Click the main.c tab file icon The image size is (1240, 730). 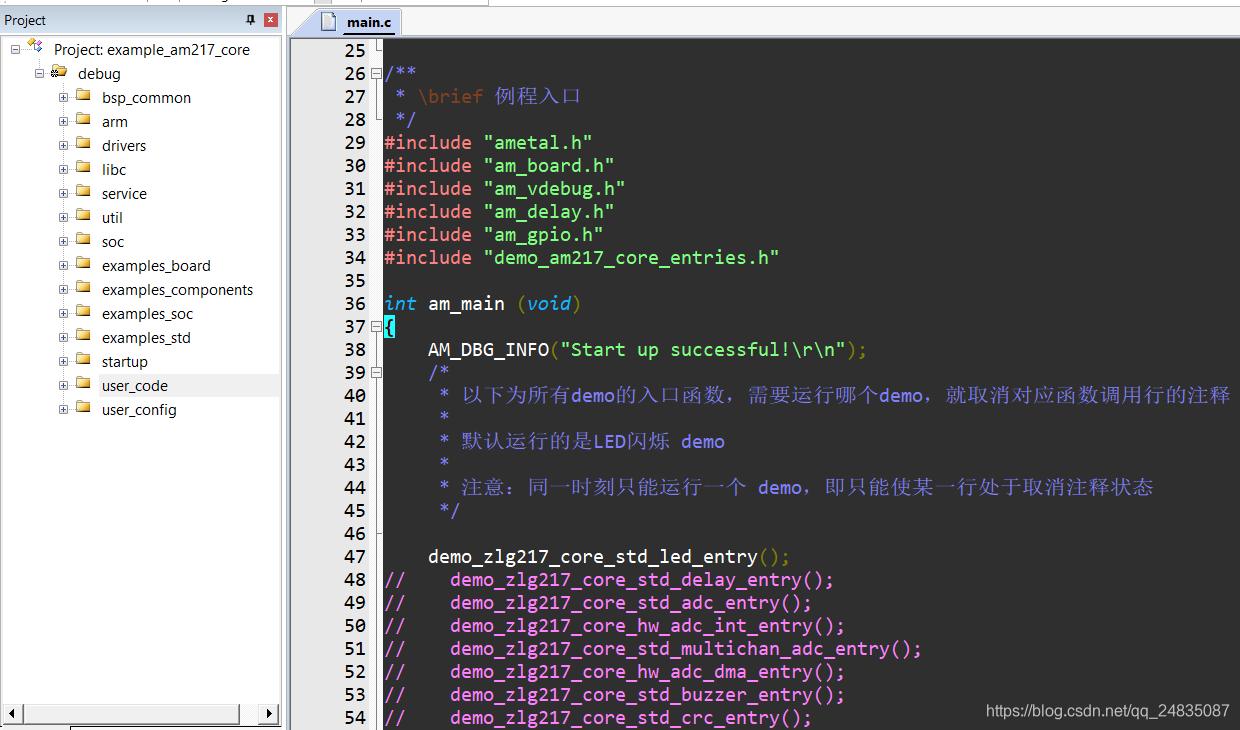click(x=329, y=21)
